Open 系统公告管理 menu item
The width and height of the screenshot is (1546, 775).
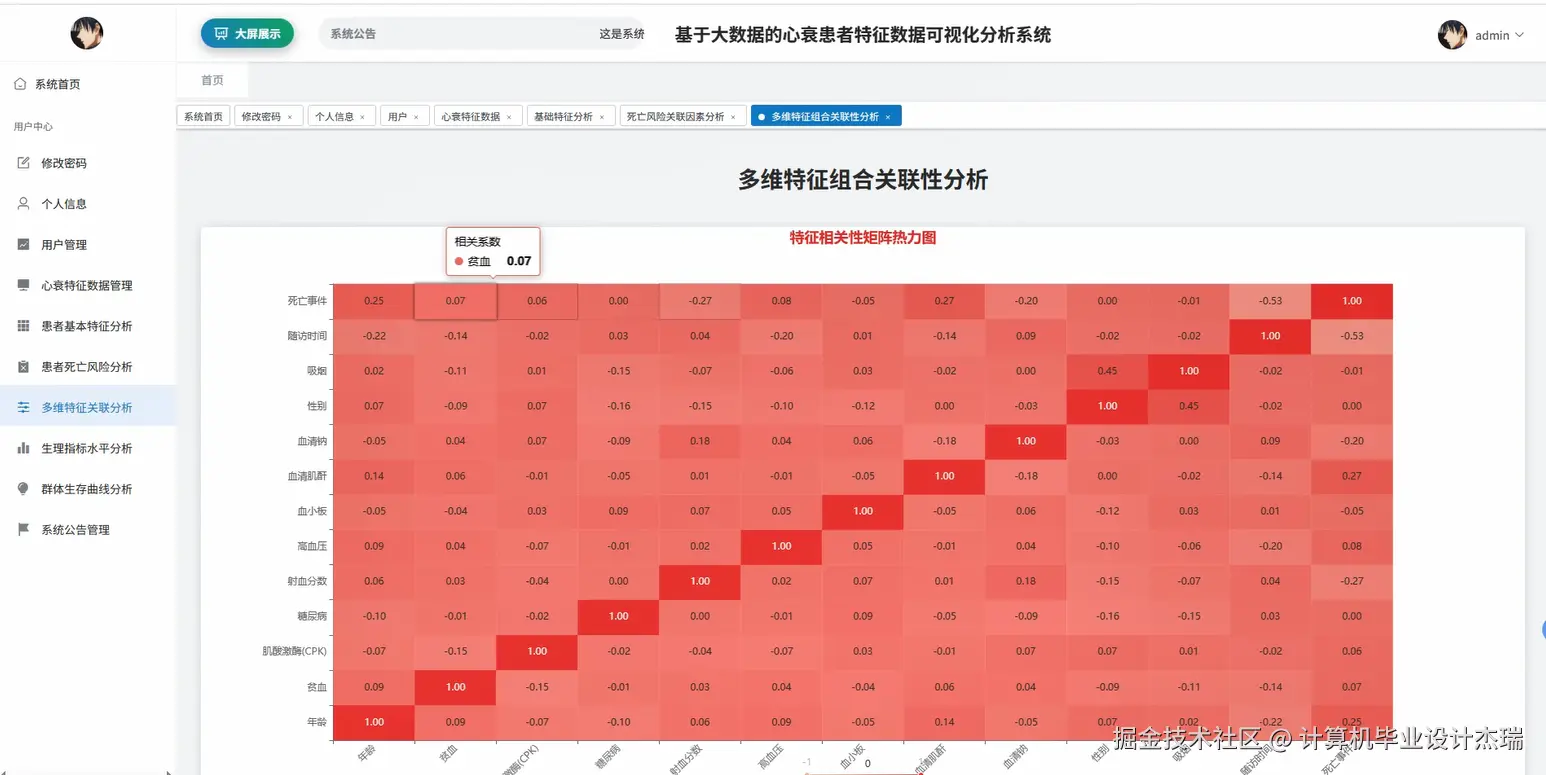(88, 530)
